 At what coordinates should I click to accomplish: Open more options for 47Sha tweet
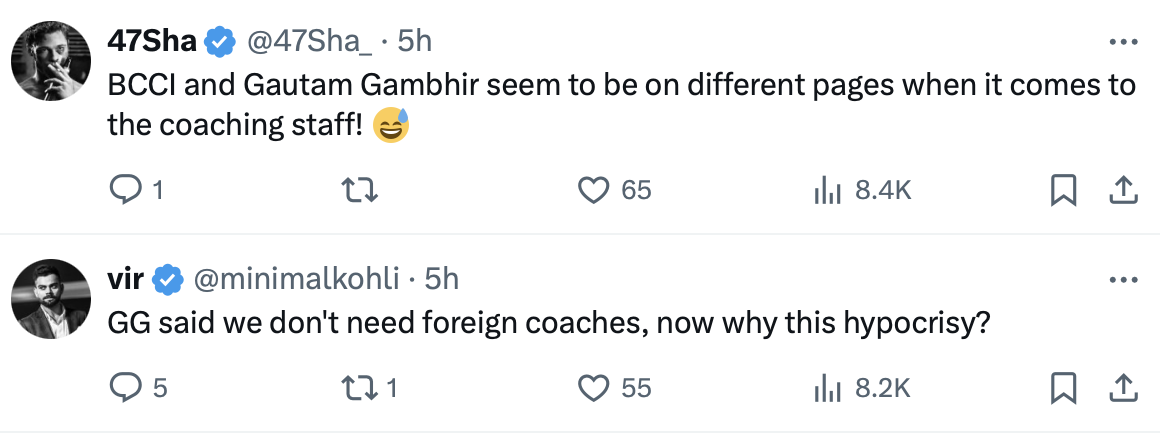point(1123,43)
